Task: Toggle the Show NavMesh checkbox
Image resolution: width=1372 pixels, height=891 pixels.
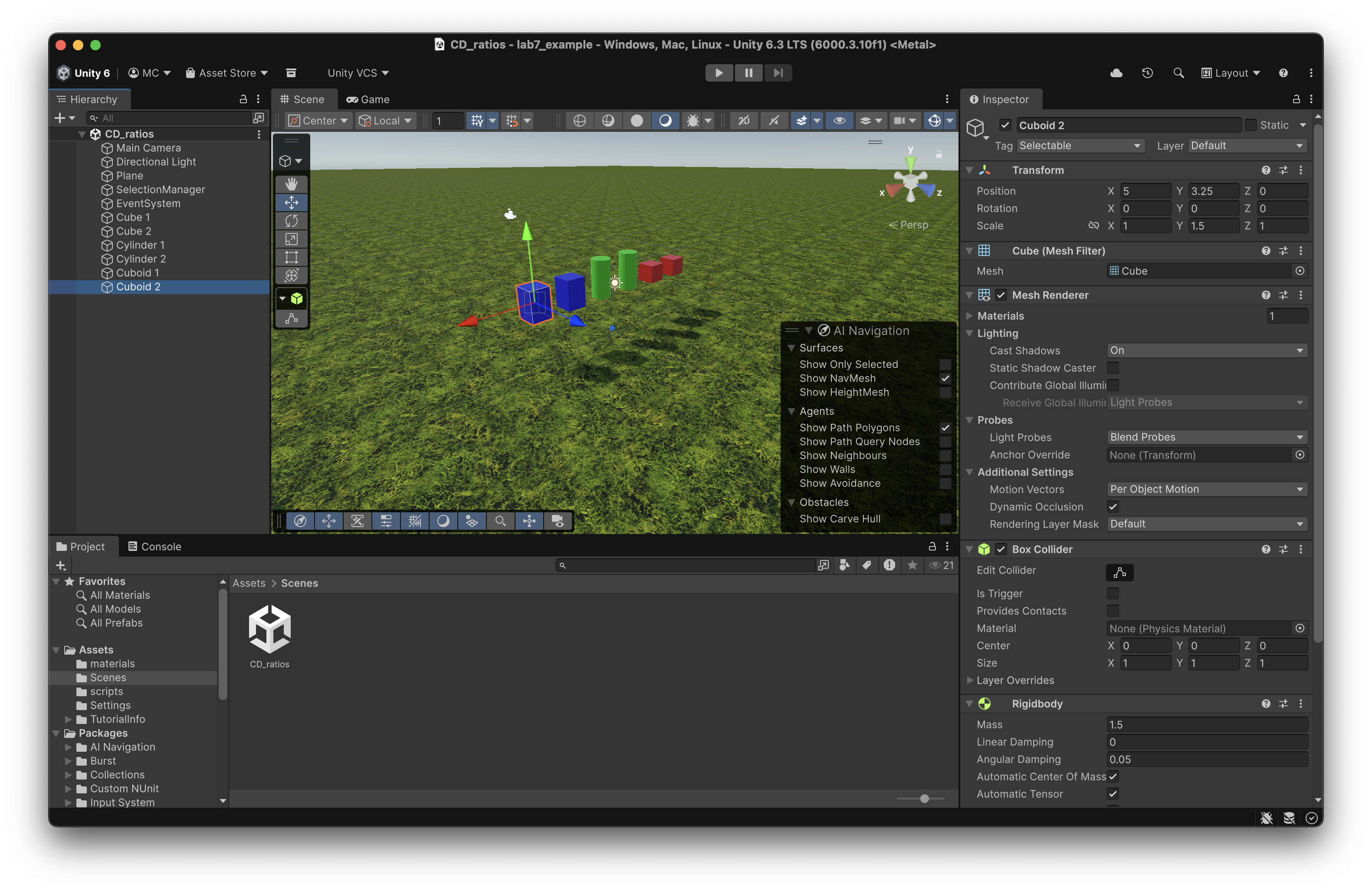Action: pyautogui.click(x=945, y=379)
